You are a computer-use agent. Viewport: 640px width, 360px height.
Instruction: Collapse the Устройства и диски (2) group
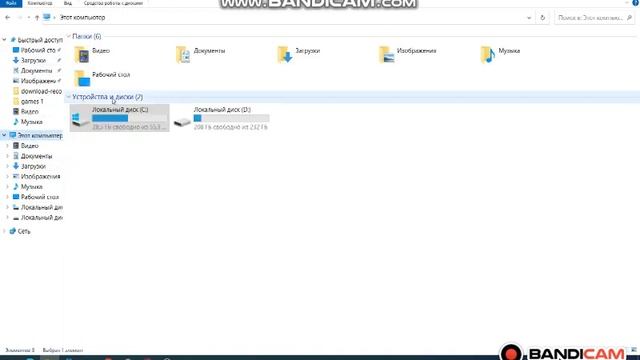coord(69,97)
